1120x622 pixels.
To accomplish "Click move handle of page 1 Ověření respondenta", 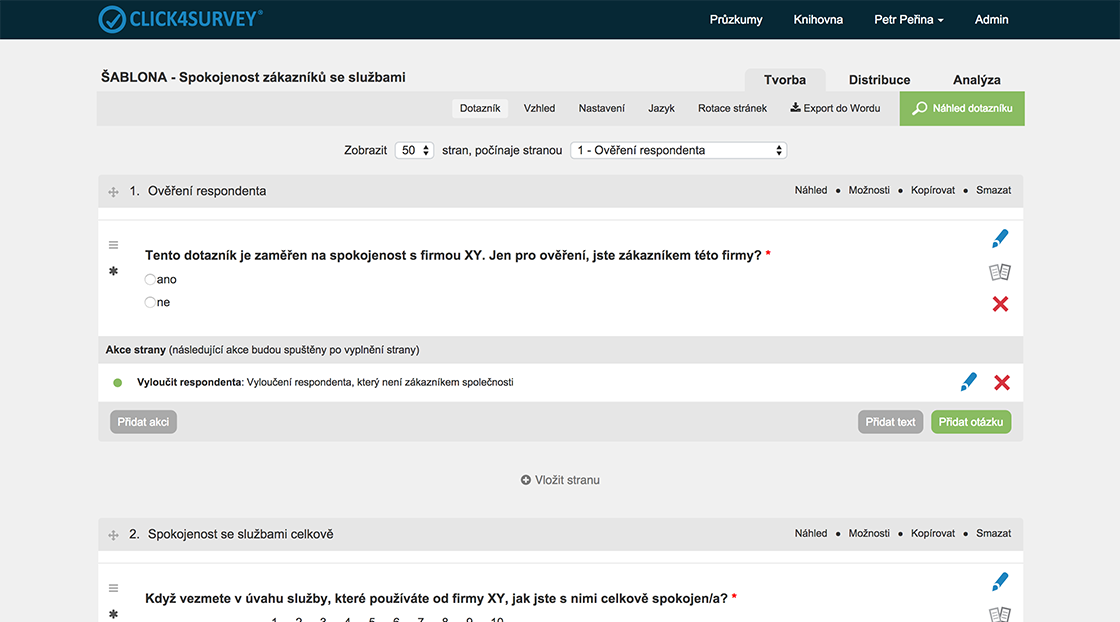I will tap(113, 192).
